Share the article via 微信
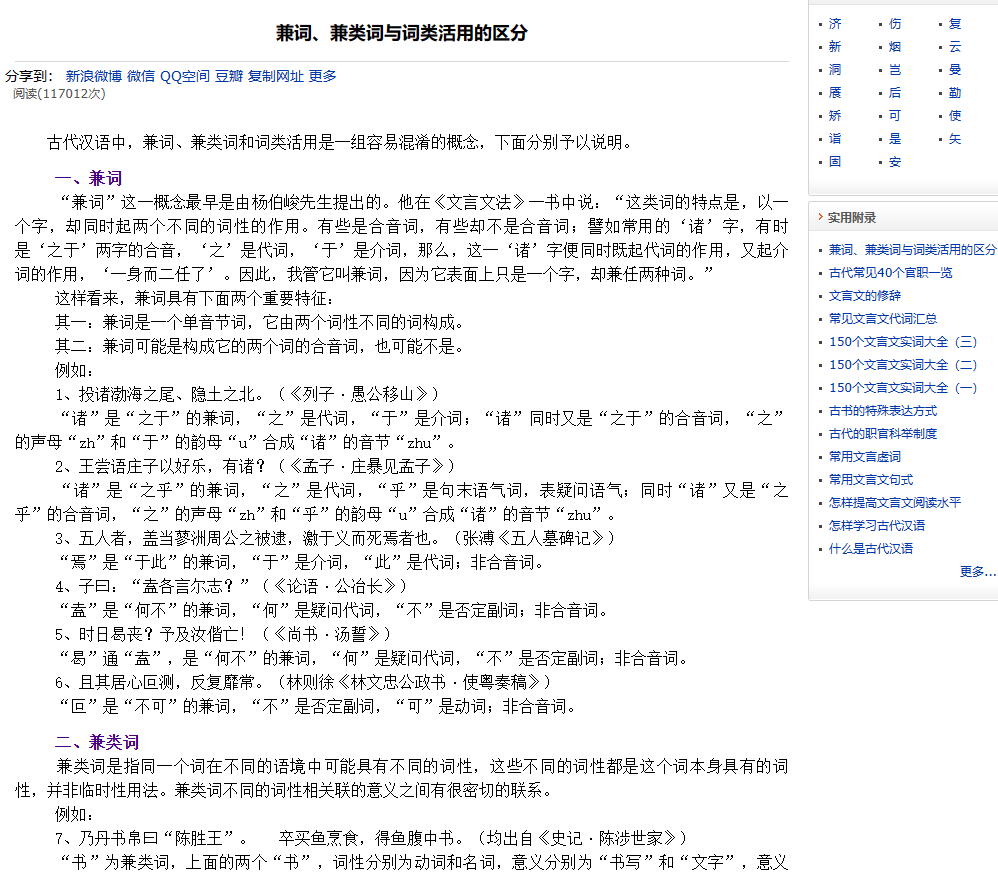 (x=141, y=76)
